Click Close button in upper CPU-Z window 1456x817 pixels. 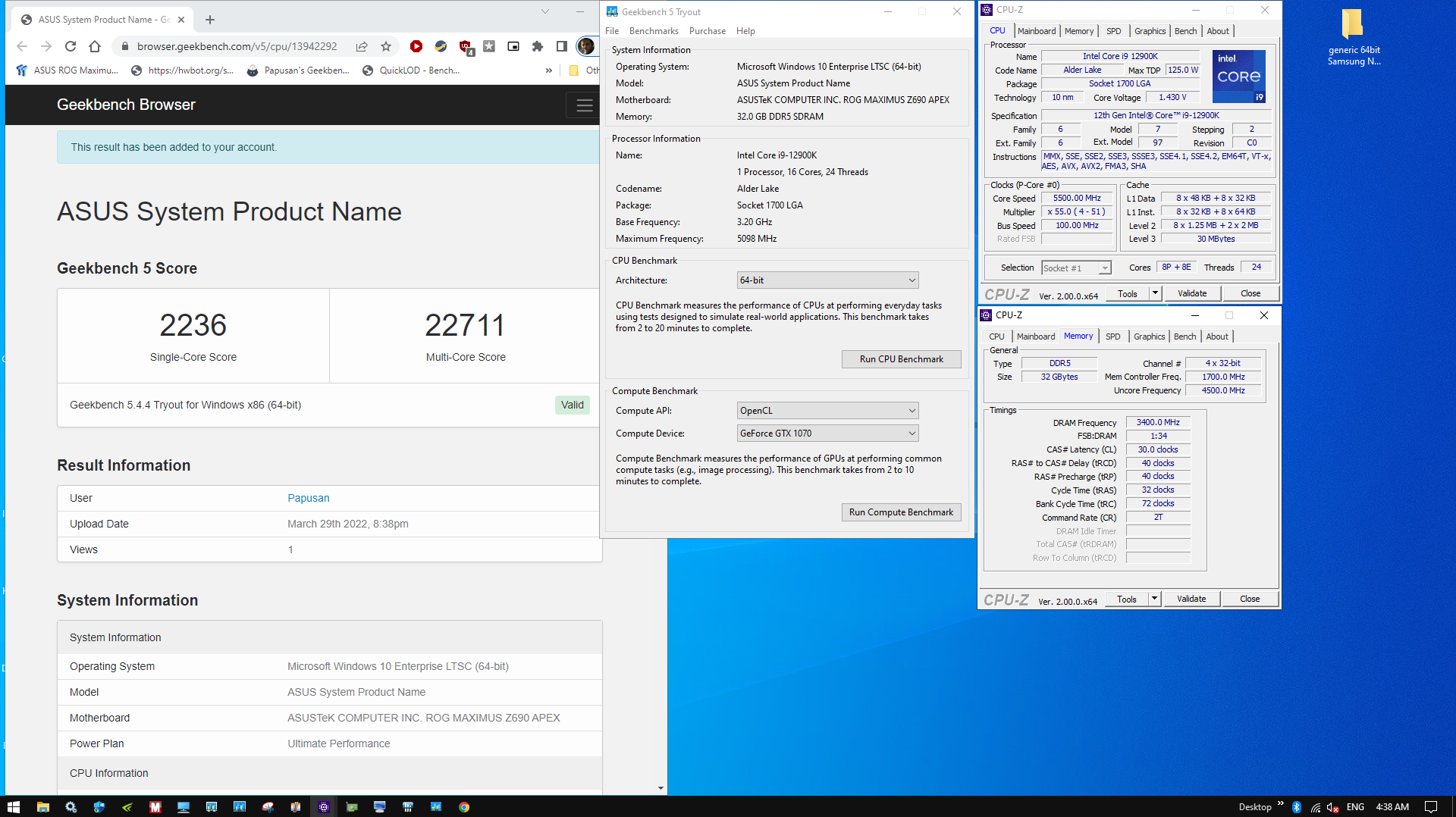pos(1250,293)
